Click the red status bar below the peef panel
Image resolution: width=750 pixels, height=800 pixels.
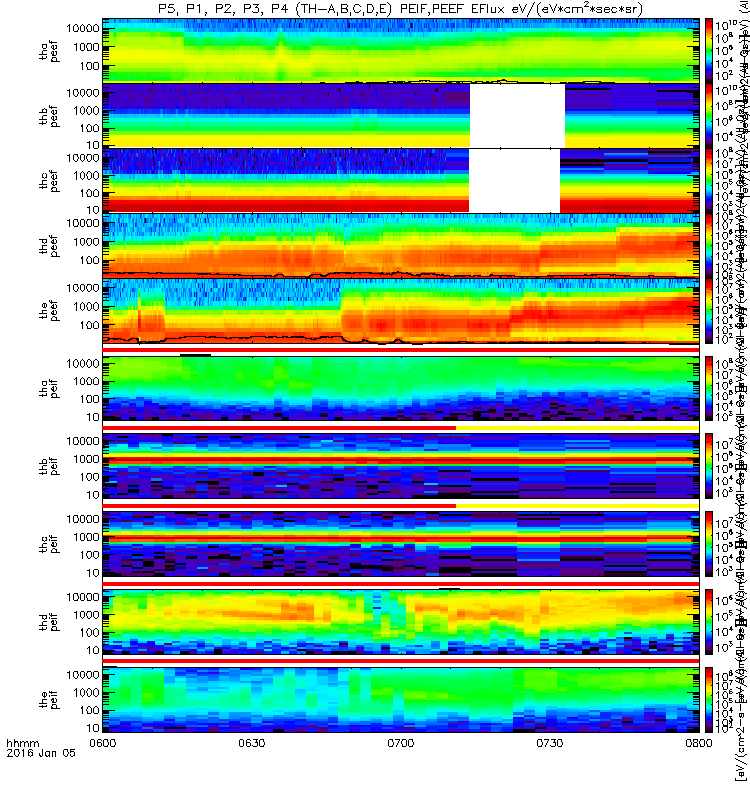(401, 349)
